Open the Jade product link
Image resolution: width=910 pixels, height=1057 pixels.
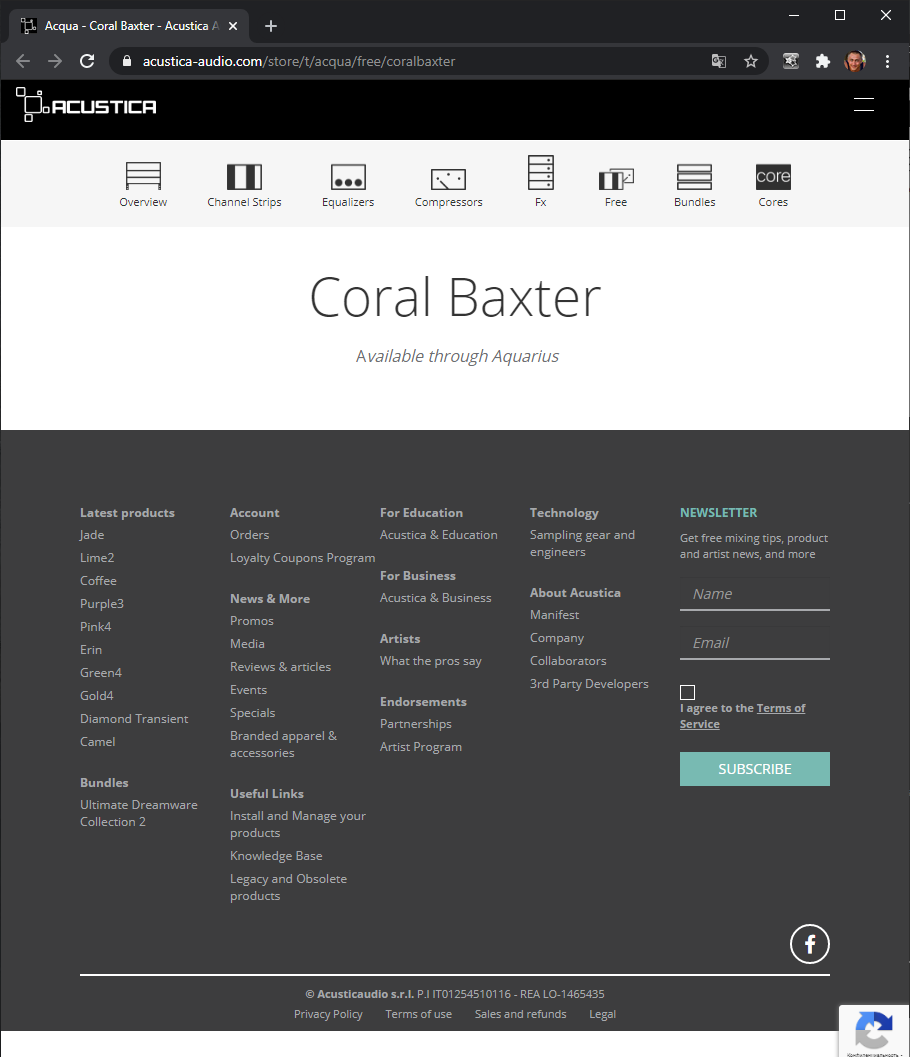[92, 535]
